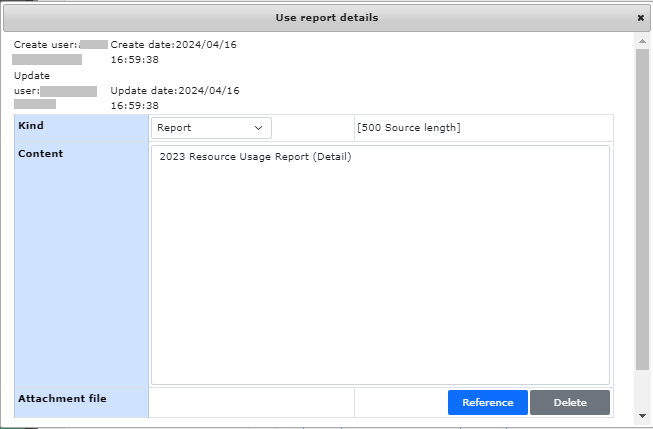
Task: Open the Kind dropdown showing Report
Action: [x=211, y=128]
